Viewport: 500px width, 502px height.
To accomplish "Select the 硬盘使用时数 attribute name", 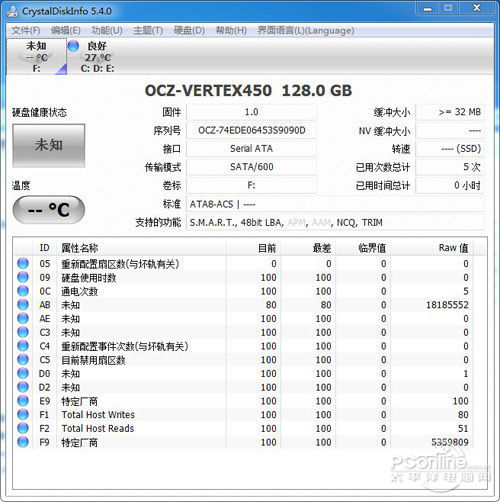I will pyautogui.click(x=89, y=278).
